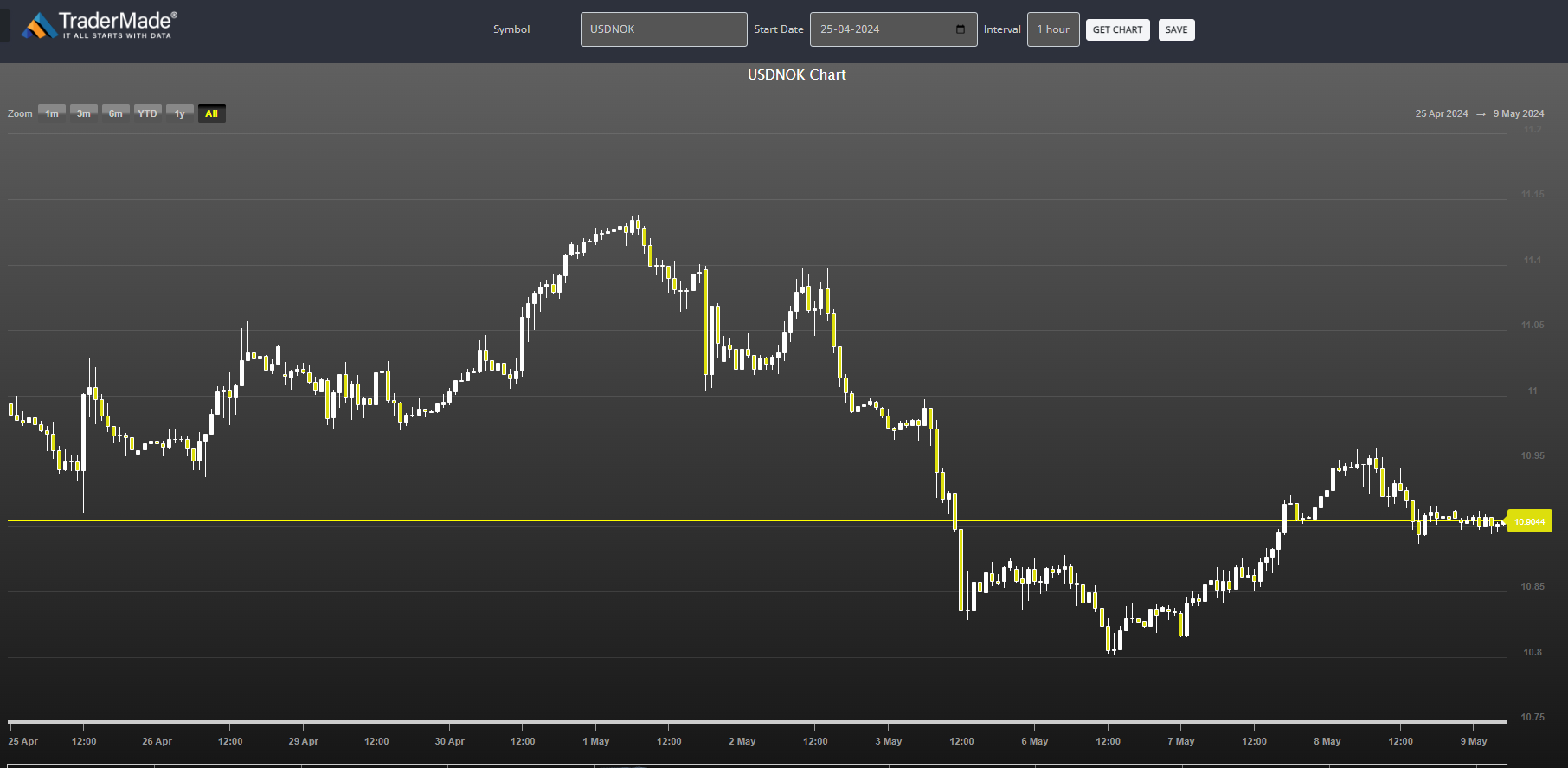The width and height of the screenshot is (1568, 768).
Task: Click the 10.8 y-axis price label
Action: tap(1533, 652)
